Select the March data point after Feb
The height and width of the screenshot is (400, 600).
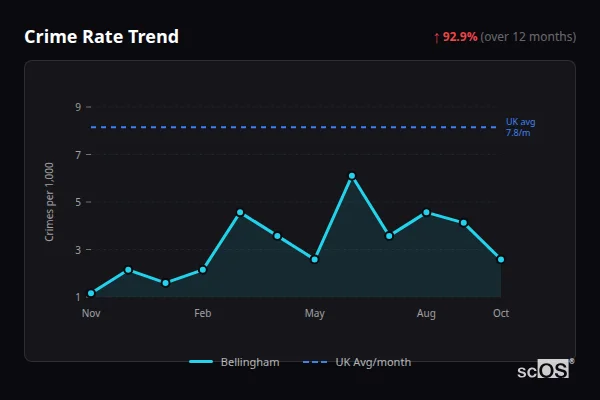(x=240, y=212)
